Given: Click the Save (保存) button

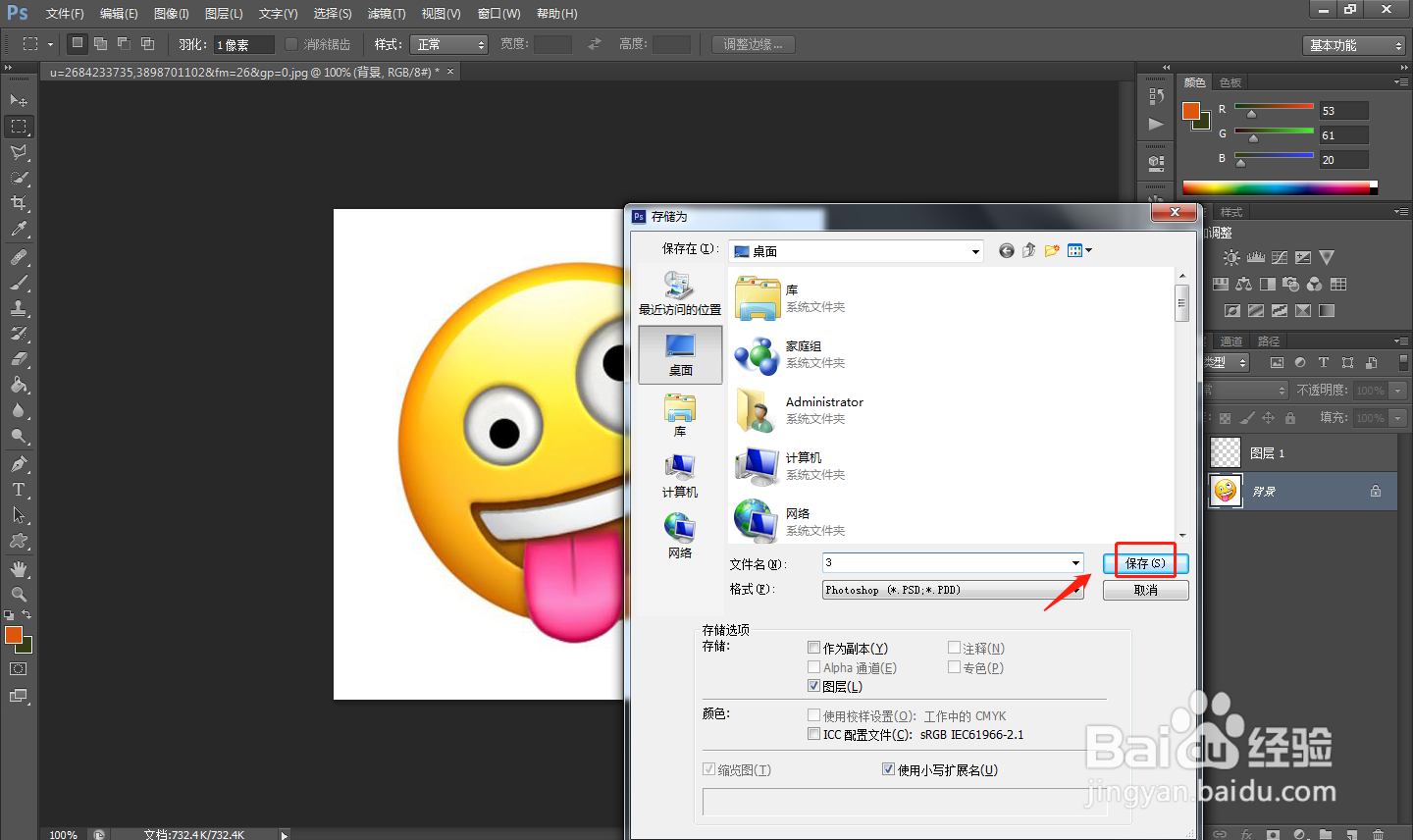Looking at the screenshot, I should point(1146,563).
